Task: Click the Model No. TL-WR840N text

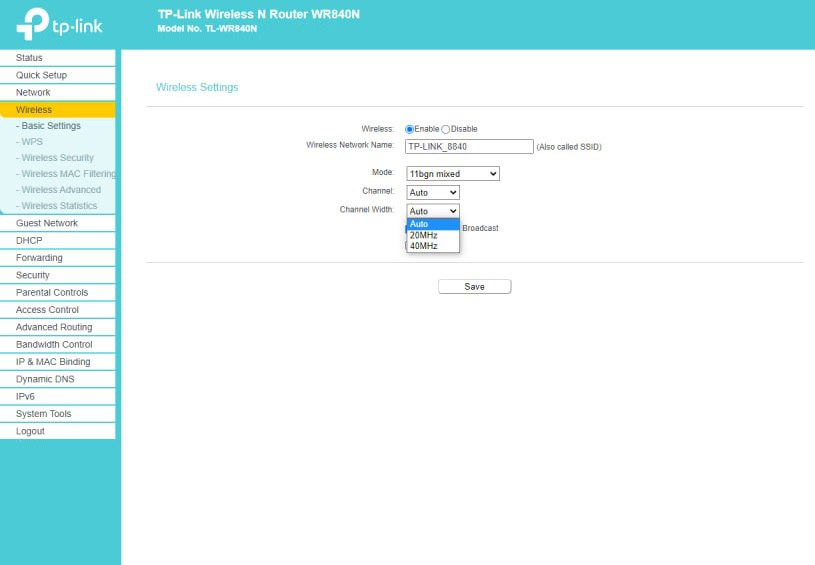Action: click(207, 29)
